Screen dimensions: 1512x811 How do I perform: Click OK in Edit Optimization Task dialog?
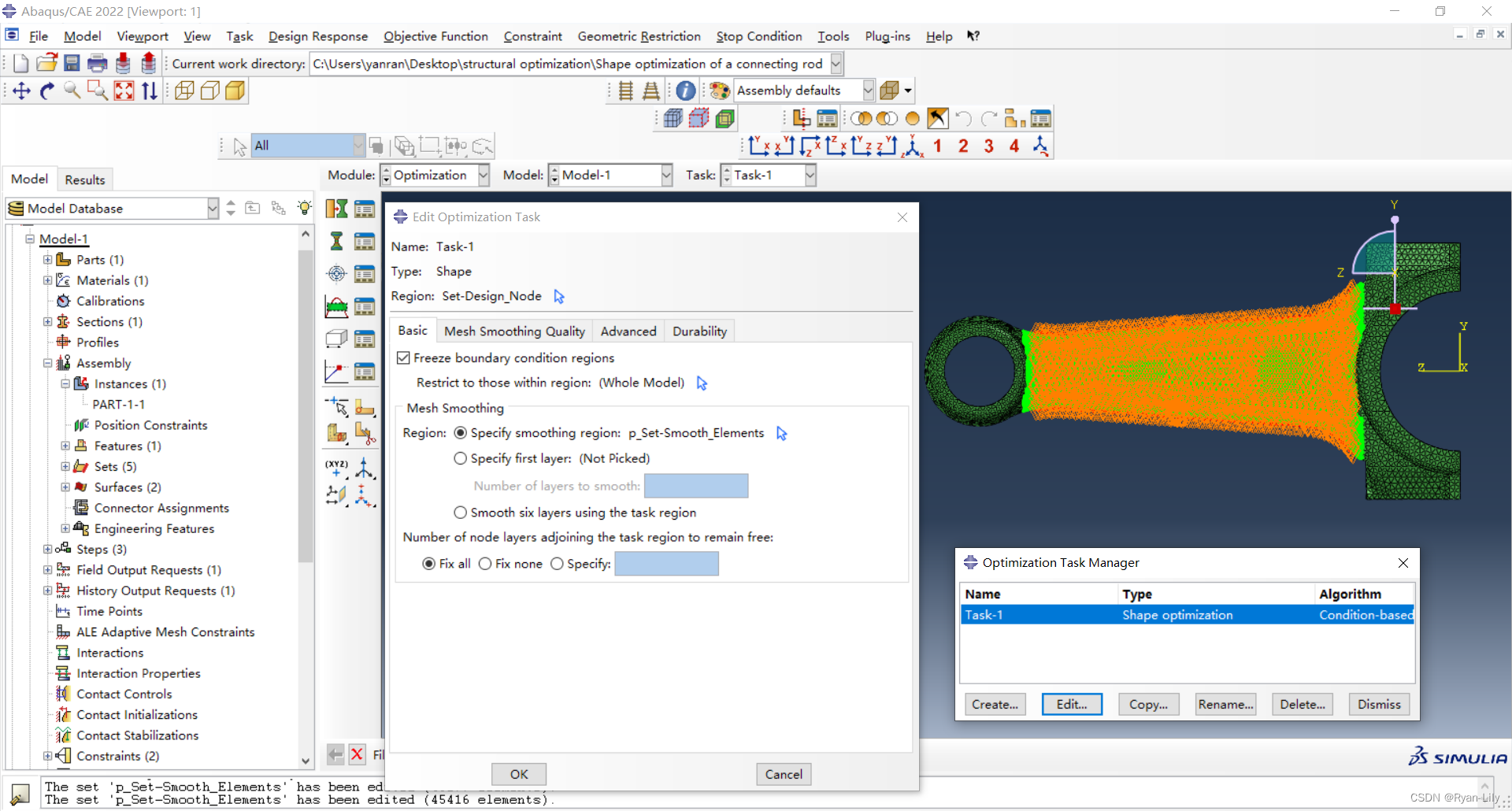519,774
